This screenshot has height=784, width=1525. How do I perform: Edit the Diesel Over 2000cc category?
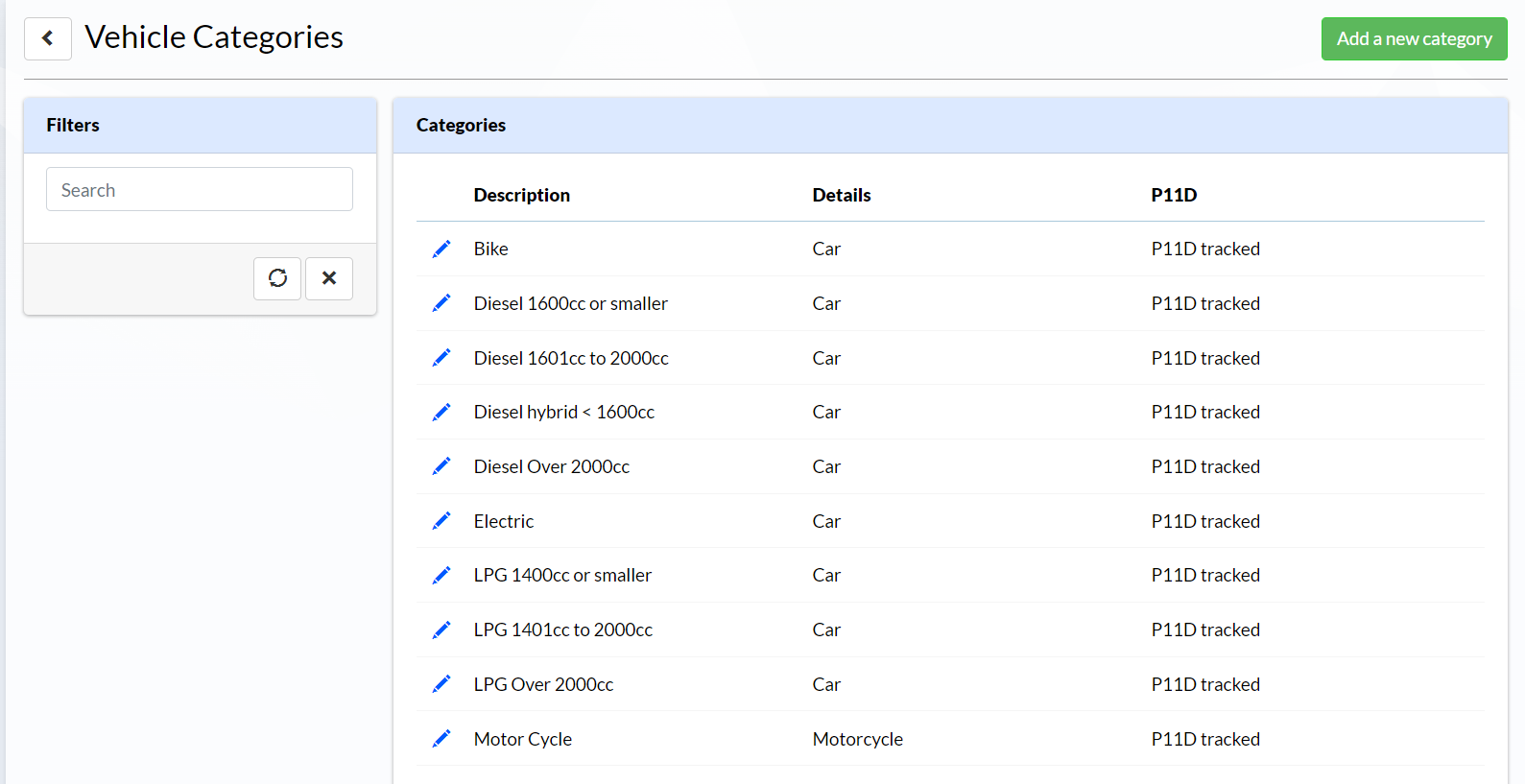pyautogui.click(x=441, y=466)
